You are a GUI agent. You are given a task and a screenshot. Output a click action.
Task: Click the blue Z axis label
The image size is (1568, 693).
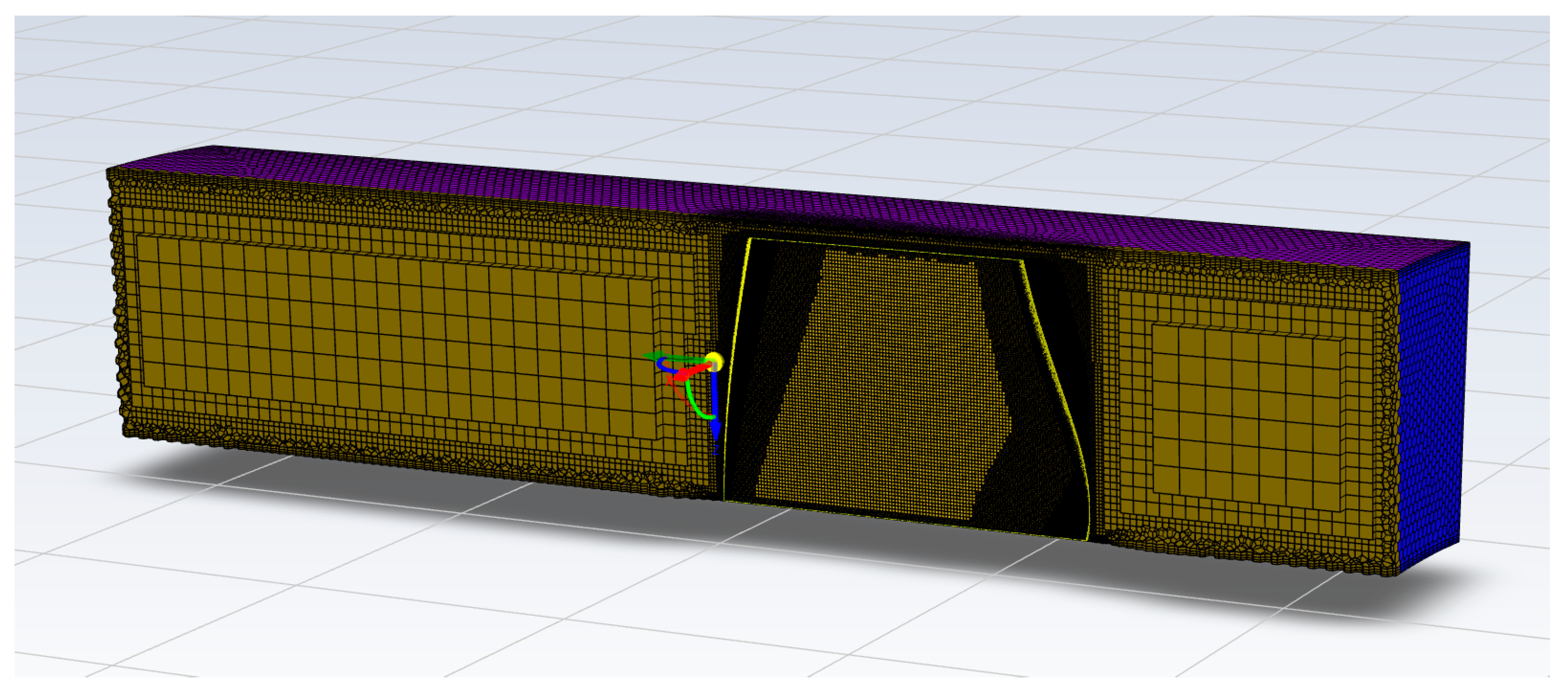[x=716, y=450]
